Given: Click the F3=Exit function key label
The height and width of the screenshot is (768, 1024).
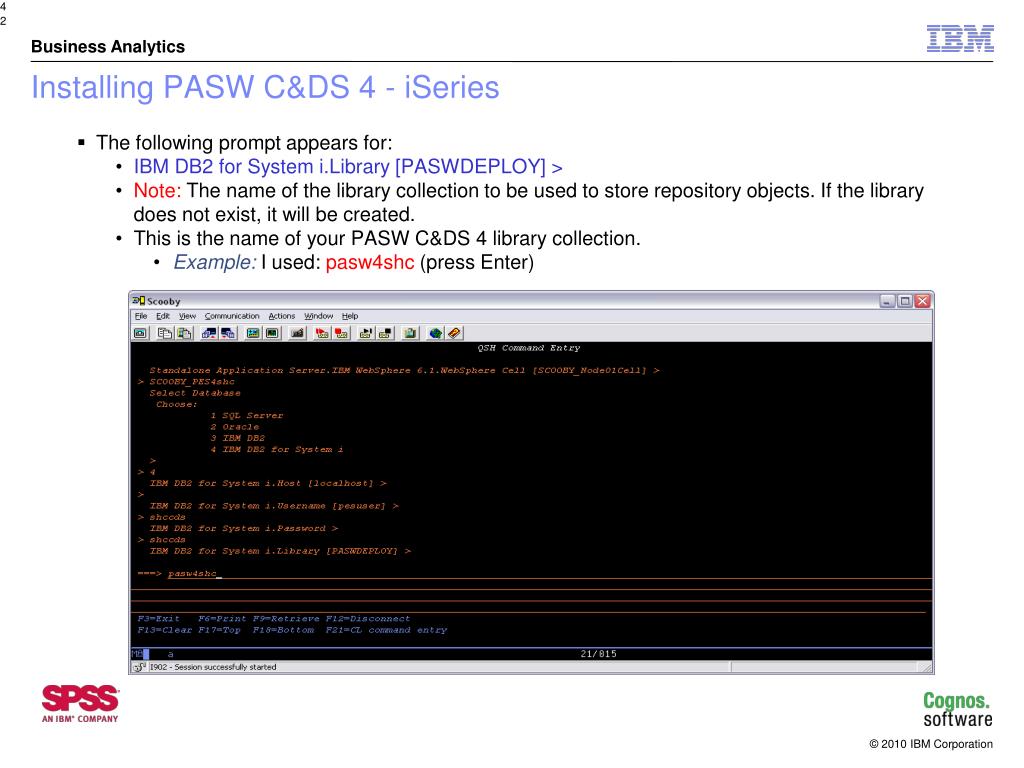Looking at the screenshot, I should (159, 618).
